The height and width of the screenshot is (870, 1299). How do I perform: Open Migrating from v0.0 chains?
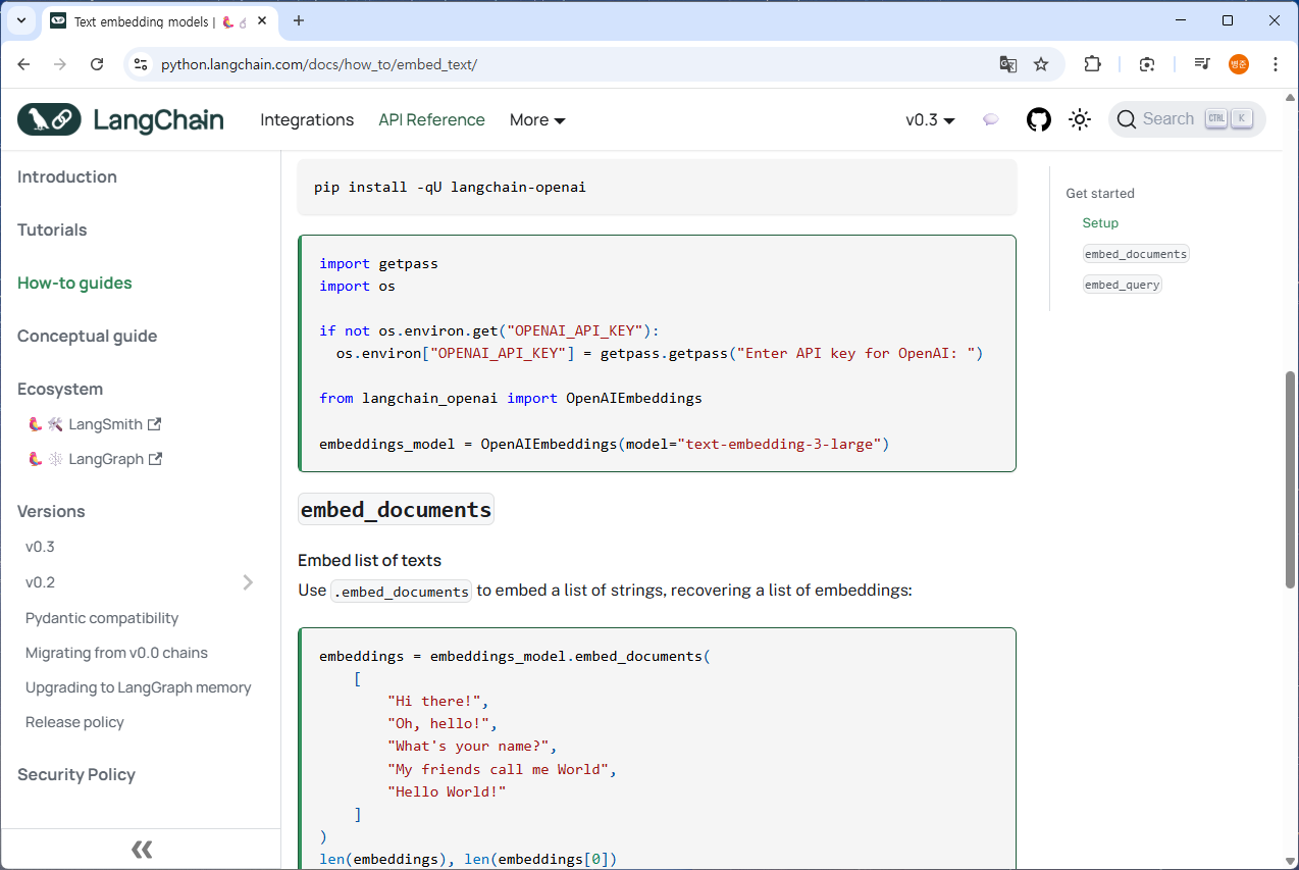coord(117,653)
